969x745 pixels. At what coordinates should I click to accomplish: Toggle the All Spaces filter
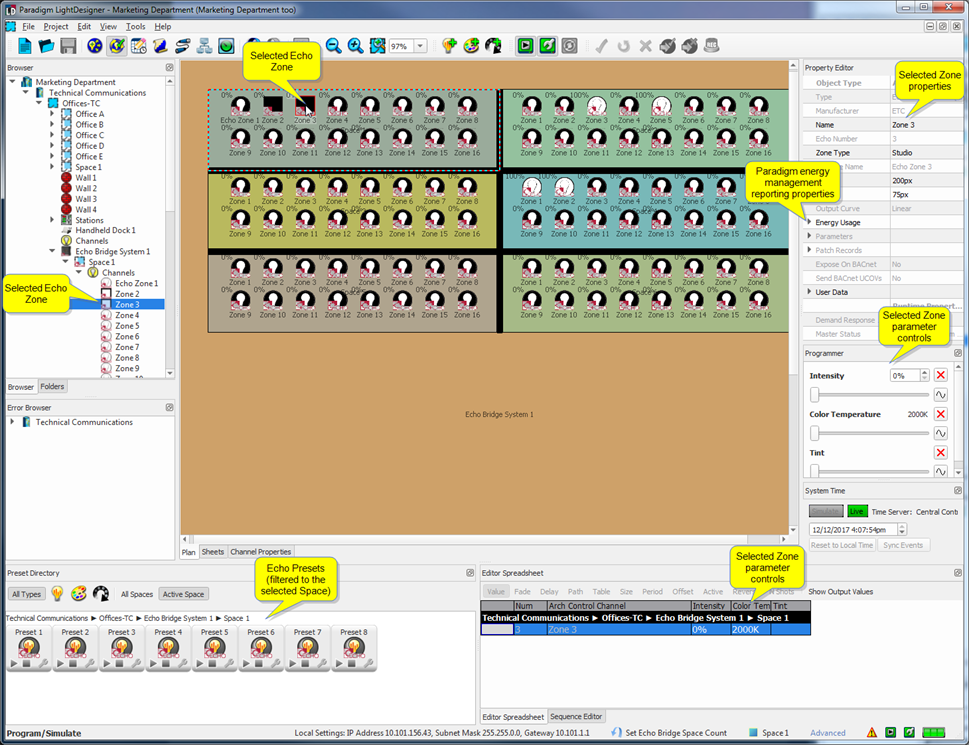137,594
